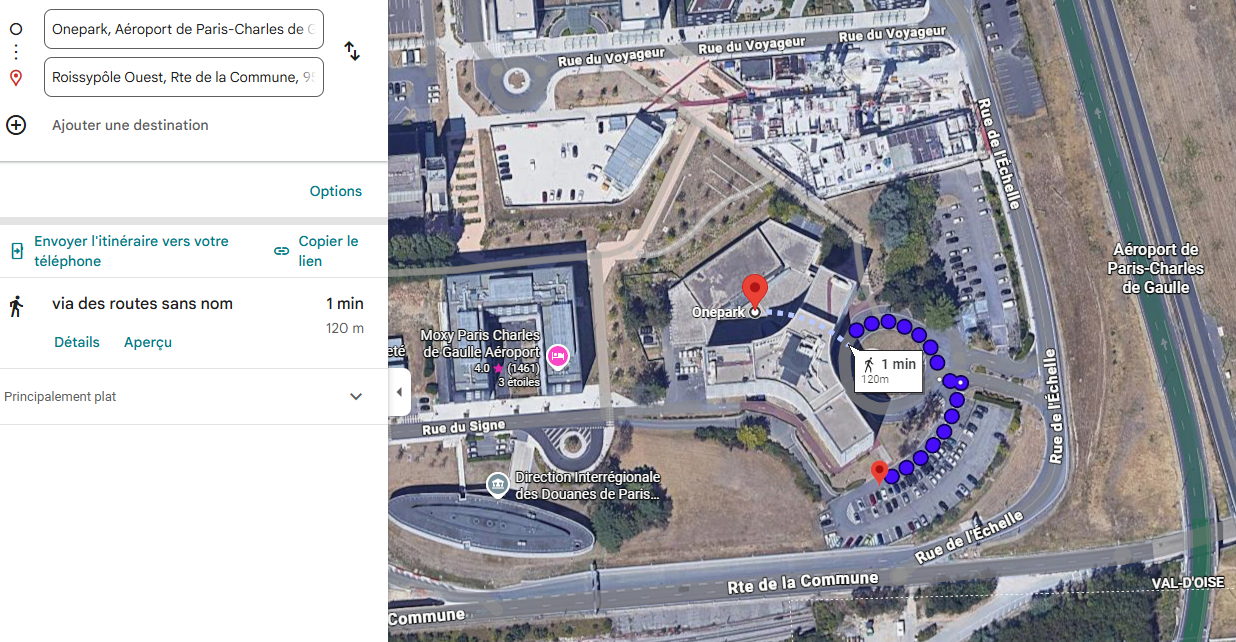Click the red destination pin near parking
This screenshot has width=1236, height=642.
tap(879, 472)
